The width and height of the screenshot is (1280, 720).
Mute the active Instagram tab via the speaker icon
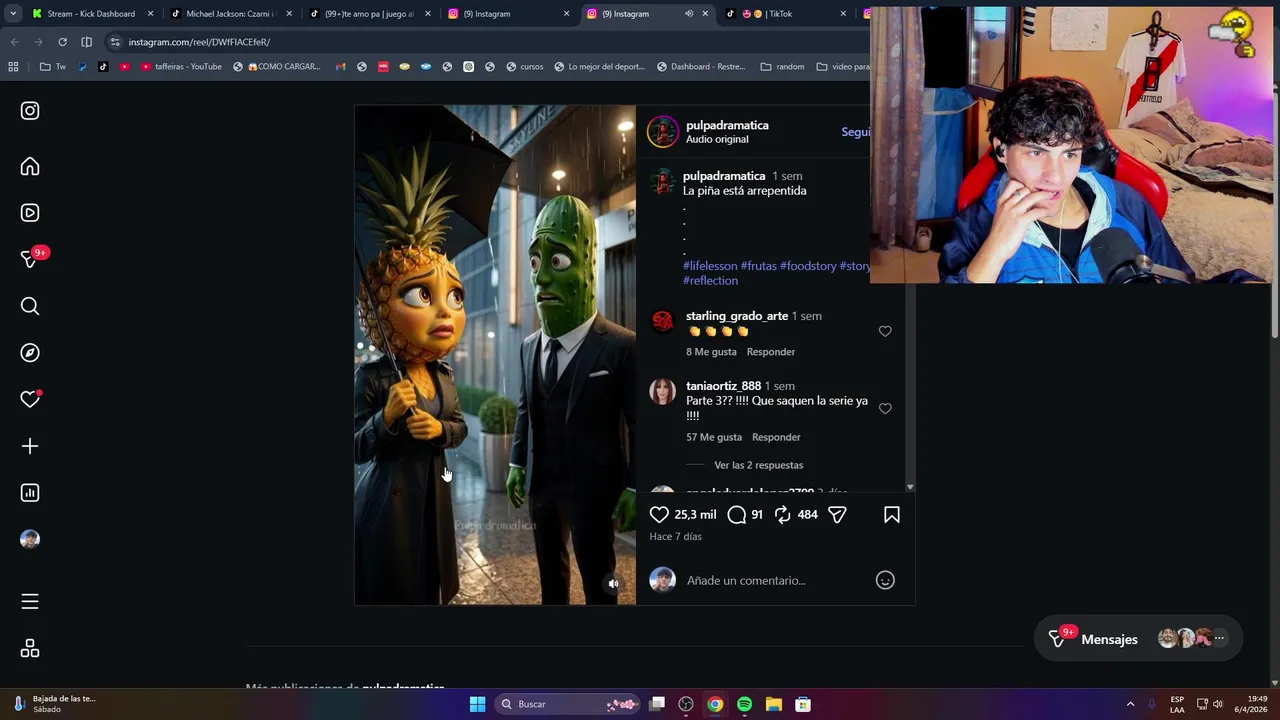[x=689, y=14]
